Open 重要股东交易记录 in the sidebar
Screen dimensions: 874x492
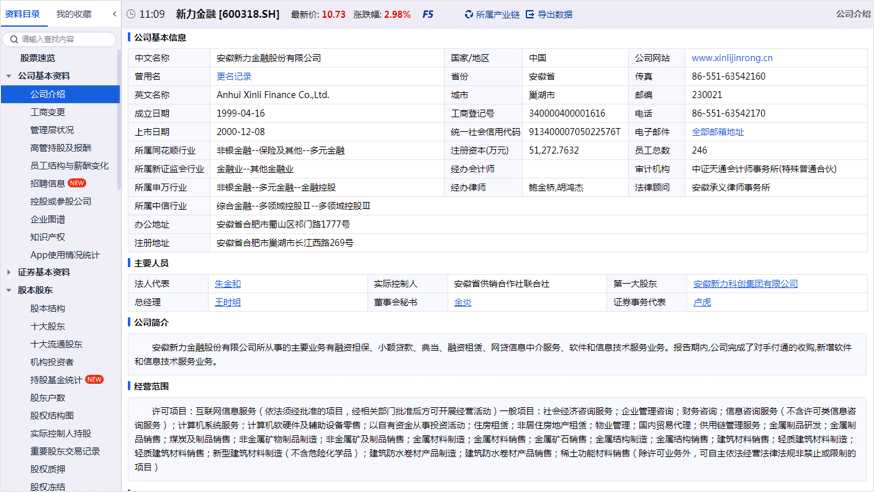(65, 451)
